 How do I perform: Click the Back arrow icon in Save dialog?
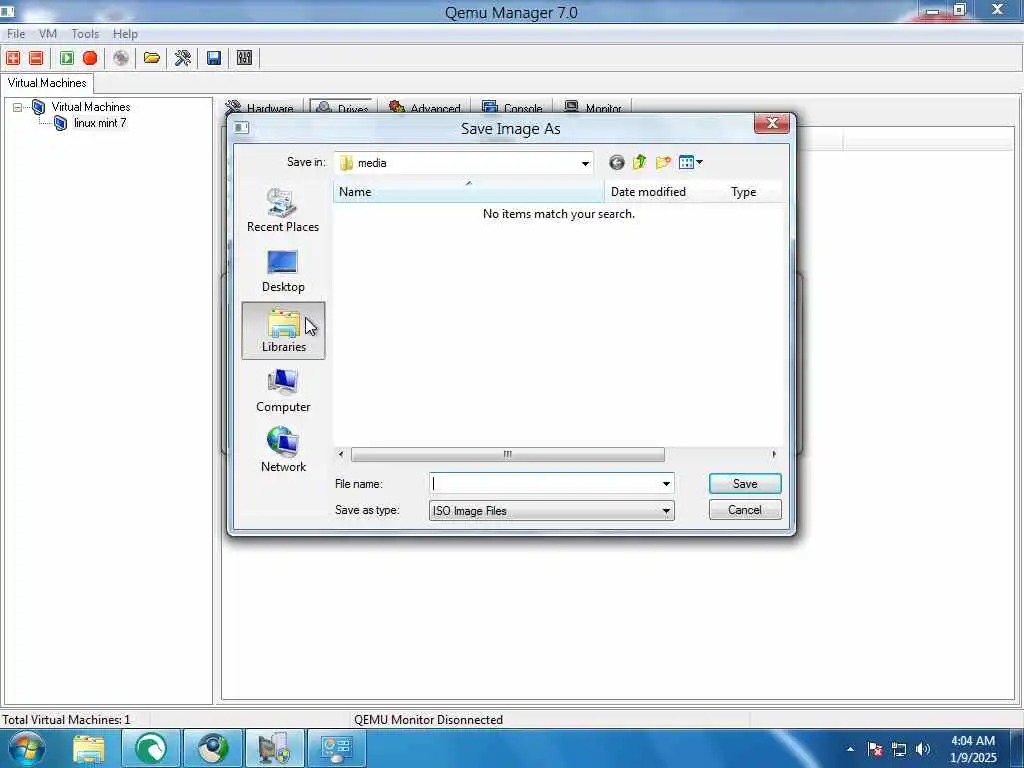(616, 163)
